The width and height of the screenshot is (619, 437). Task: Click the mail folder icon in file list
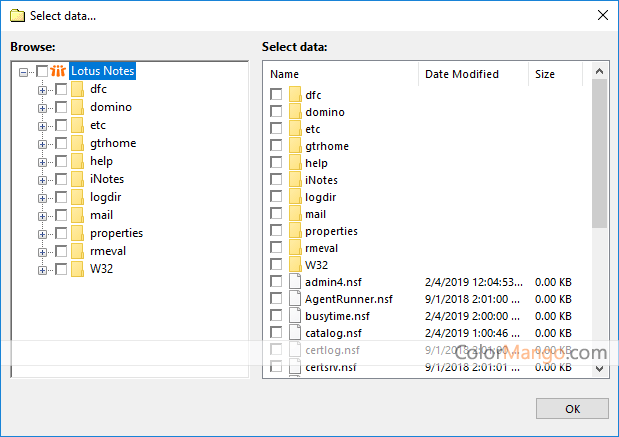click(295, 214)
